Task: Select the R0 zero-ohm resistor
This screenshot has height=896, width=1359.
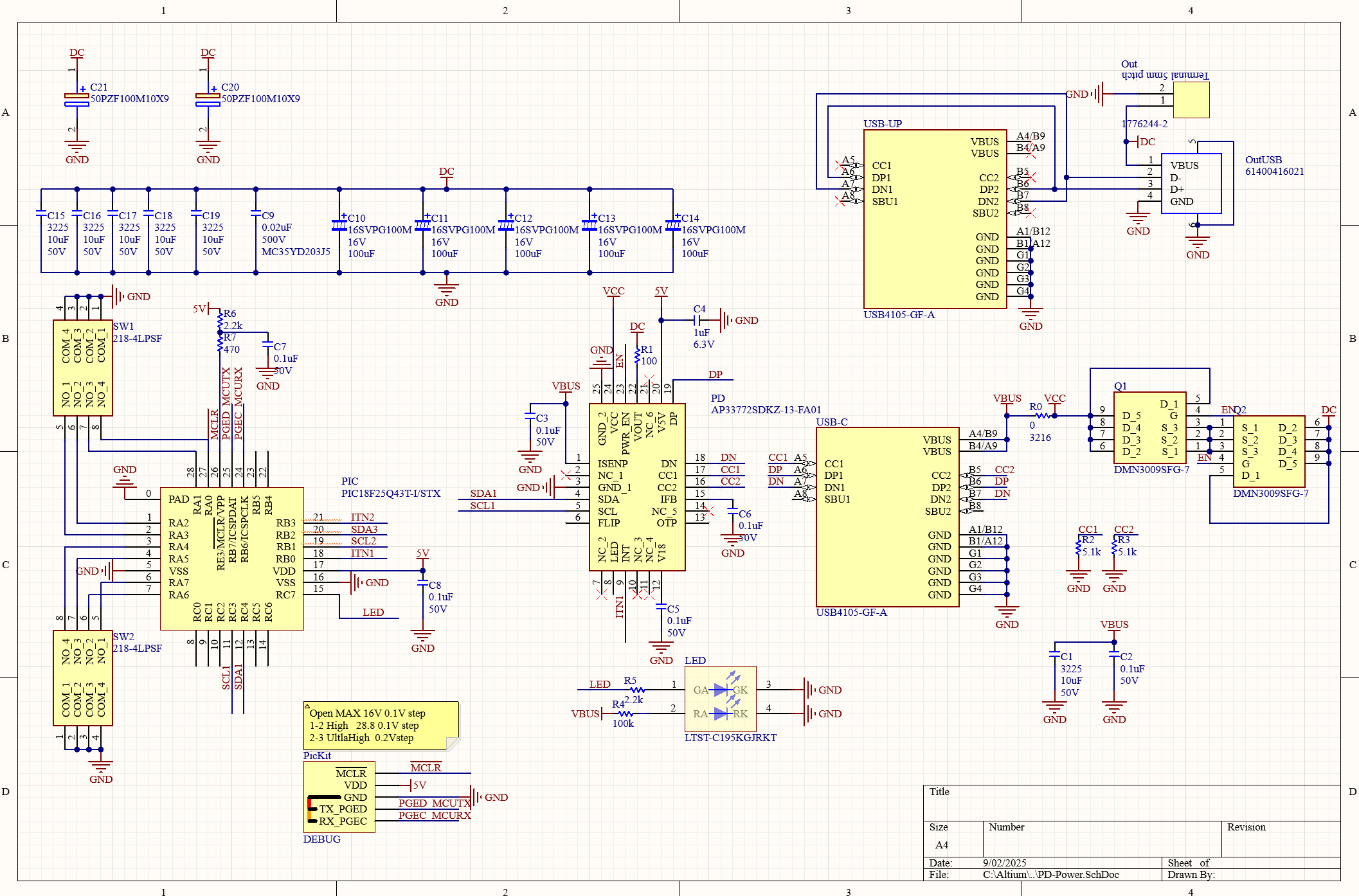Action: tap(1042, 416)
